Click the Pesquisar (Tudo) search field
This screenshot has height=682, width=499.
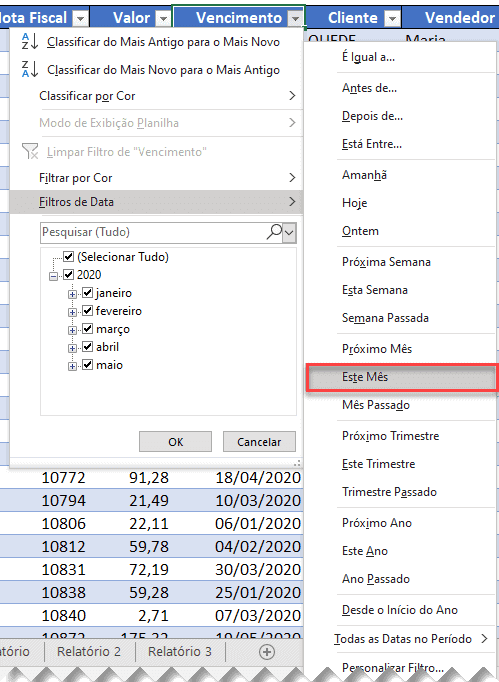click(x=153, y=232)
